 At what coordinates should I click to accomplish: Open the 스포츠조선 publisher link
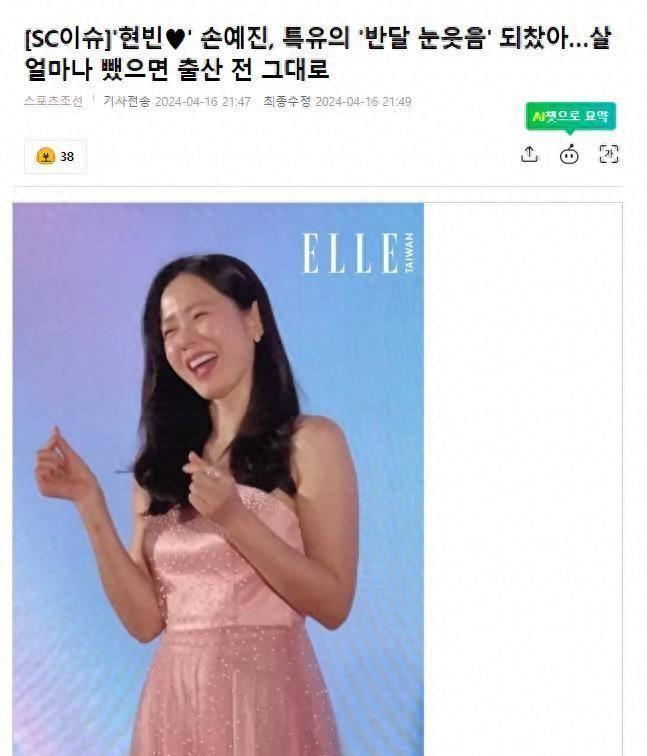coord(54,101)
